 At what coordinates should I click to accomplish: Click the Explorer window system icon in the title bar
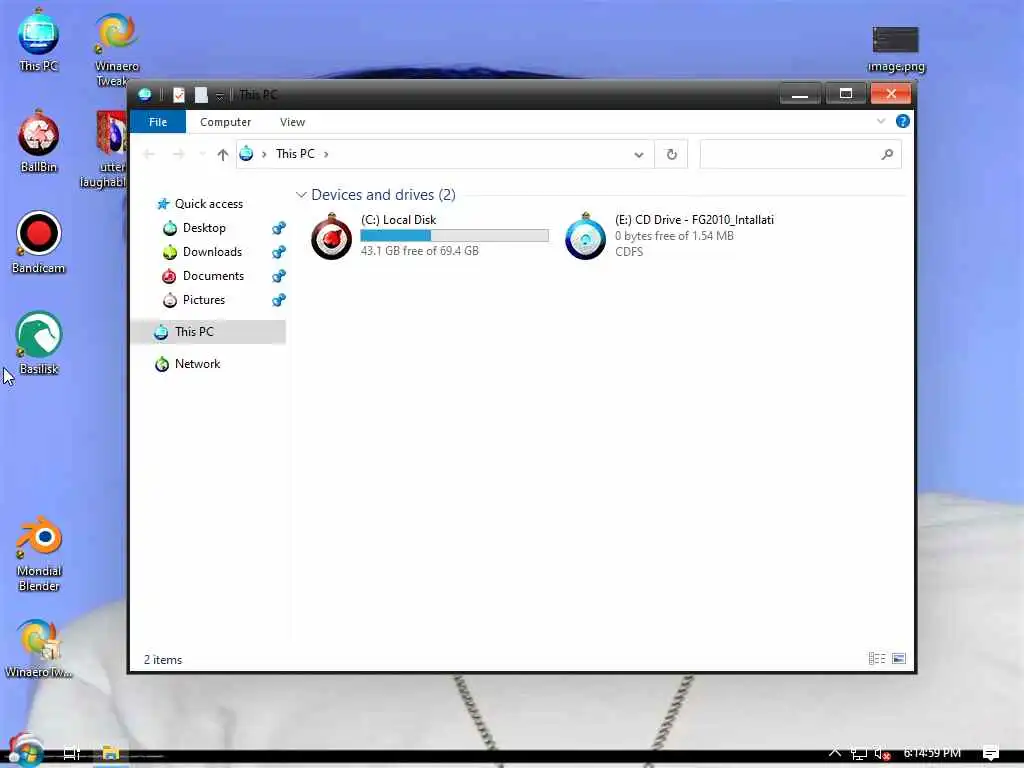(144, 95)
